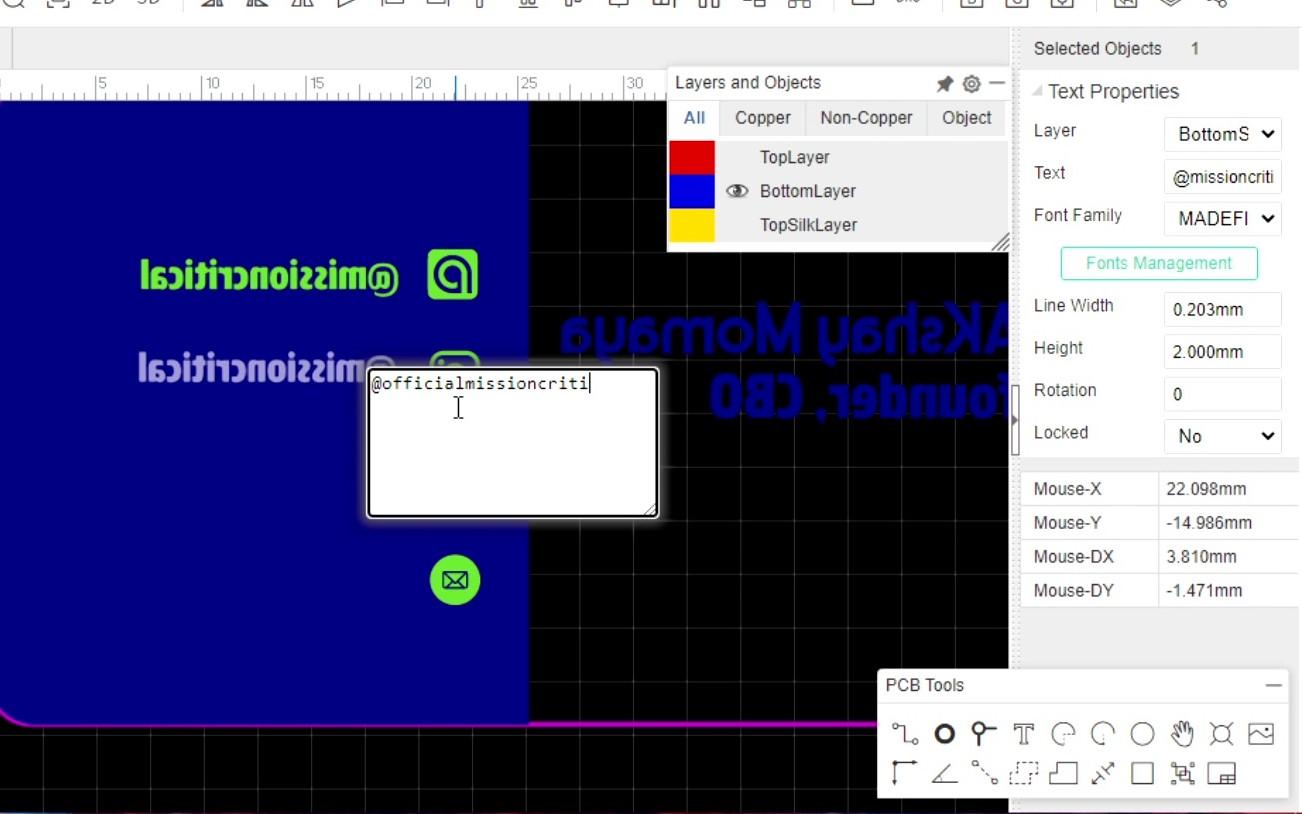1302x814 pixels.
Task: Click the green @missioncritical text on board
Action: (269, 276)
